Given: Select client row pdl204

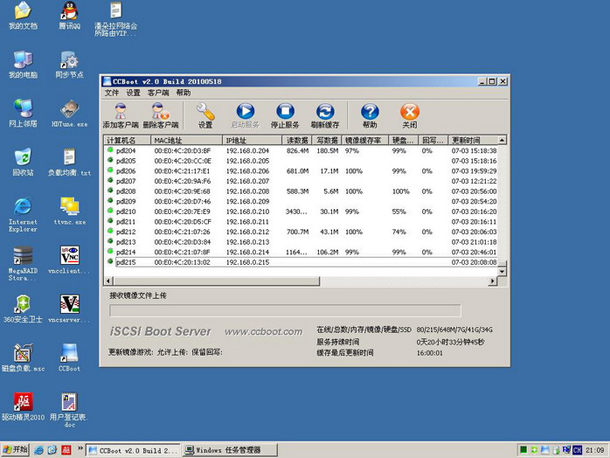Looking at the screenshot, I should (x=301, y=151).
